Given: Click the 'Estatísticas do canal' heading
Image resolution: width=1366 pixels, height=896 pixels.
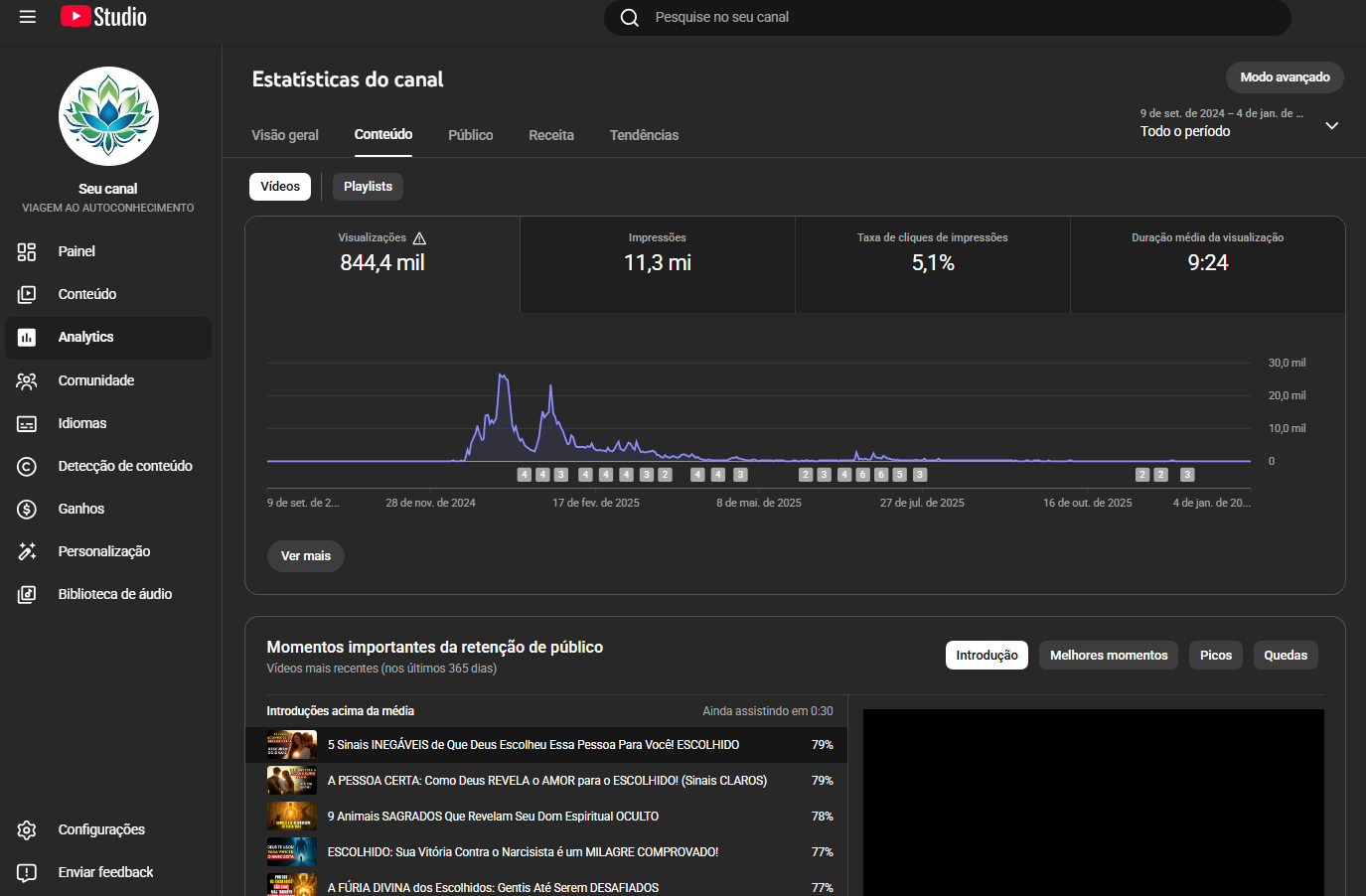Looking at the screenshot, I should (x=348, y=79).
